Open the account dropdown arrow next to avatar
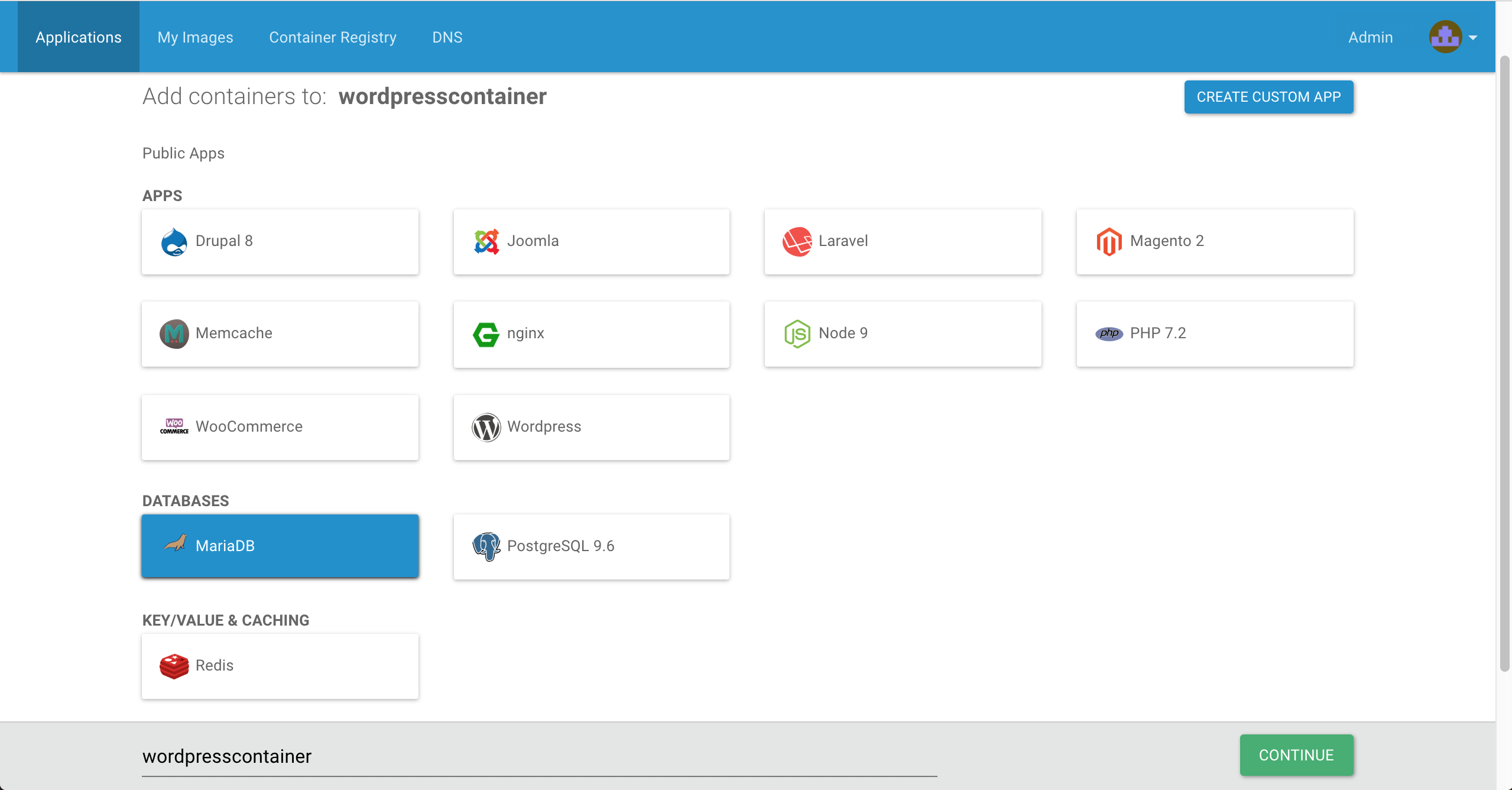The width and height of the screenshot is (1512, 790). point(1472,37)
